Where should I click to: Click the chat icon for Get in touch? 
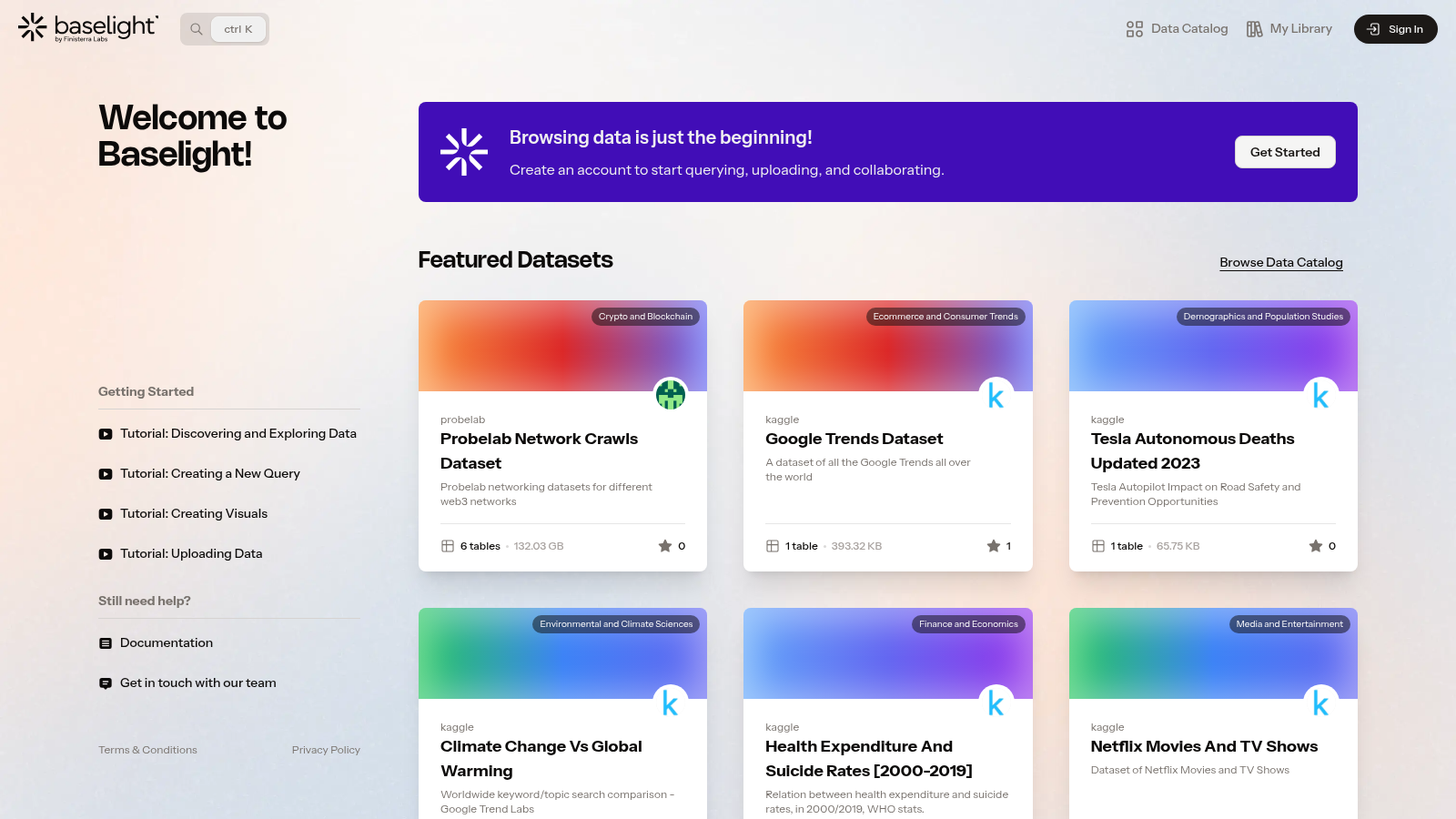(x=106, y=683)
